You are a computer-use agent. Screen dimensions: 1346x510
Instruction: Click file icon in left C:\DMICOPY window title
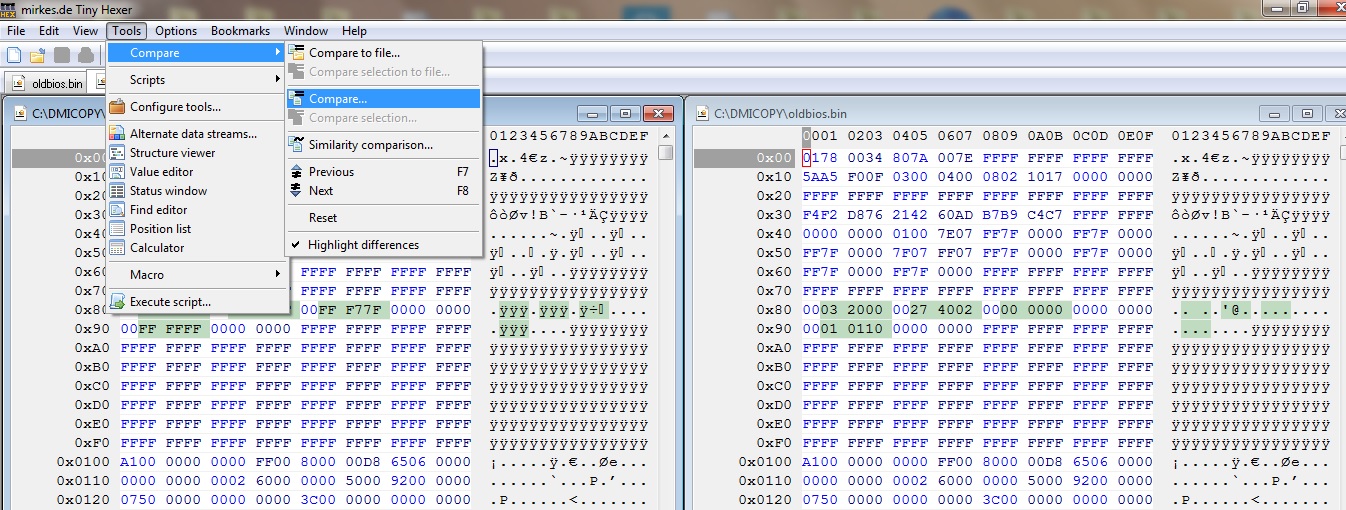coord(20,114)
